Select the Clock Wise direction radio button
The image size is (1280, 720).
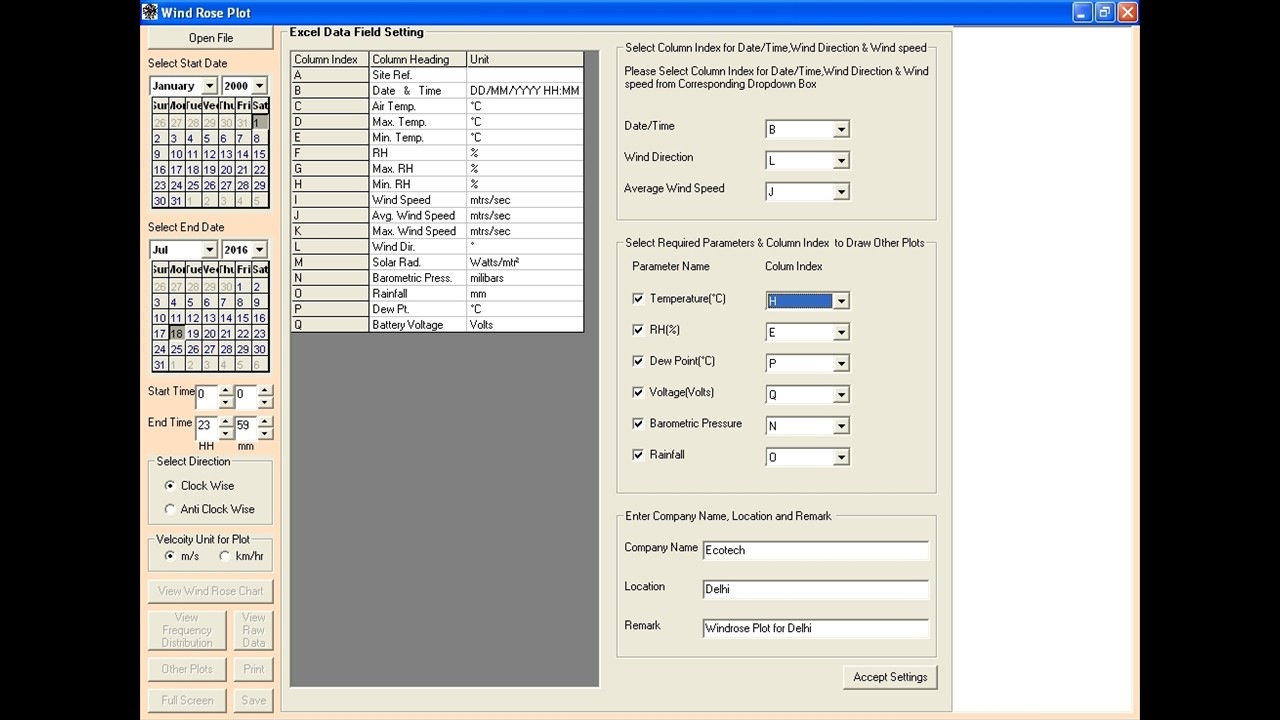170,486
